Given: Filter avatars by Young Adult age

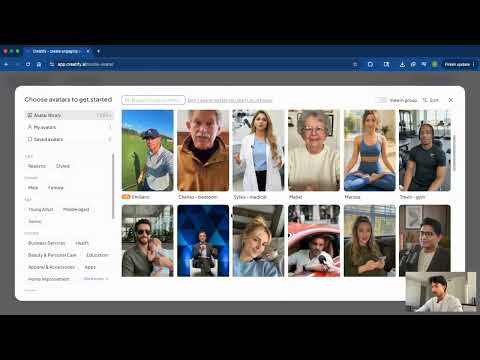Looking at the screenshot, I should click(x=41, y=209).
